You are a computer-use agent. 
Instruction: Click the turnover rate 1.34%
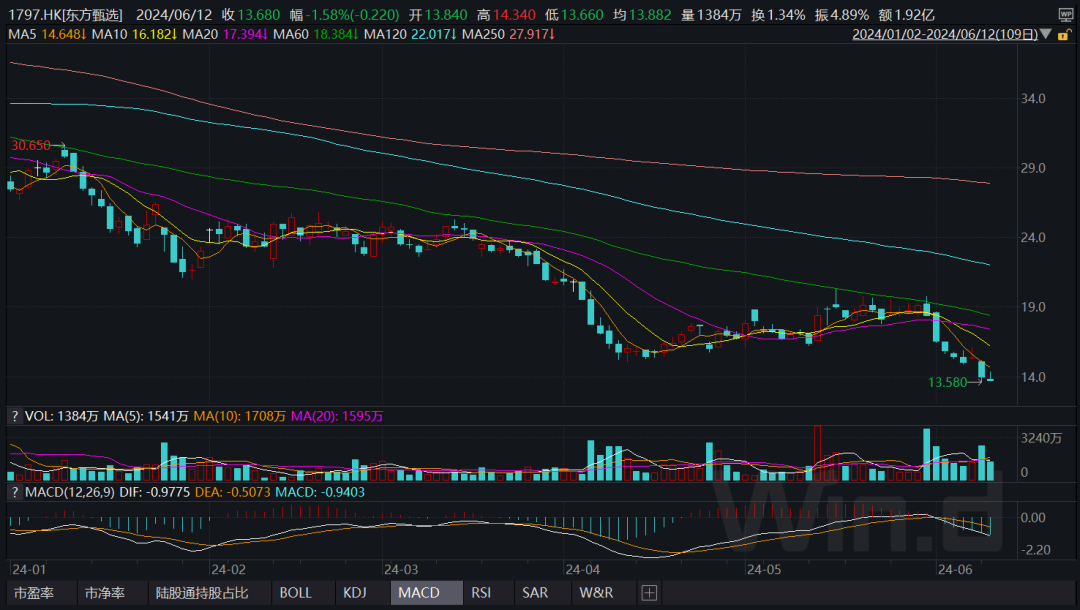(786, 15)
